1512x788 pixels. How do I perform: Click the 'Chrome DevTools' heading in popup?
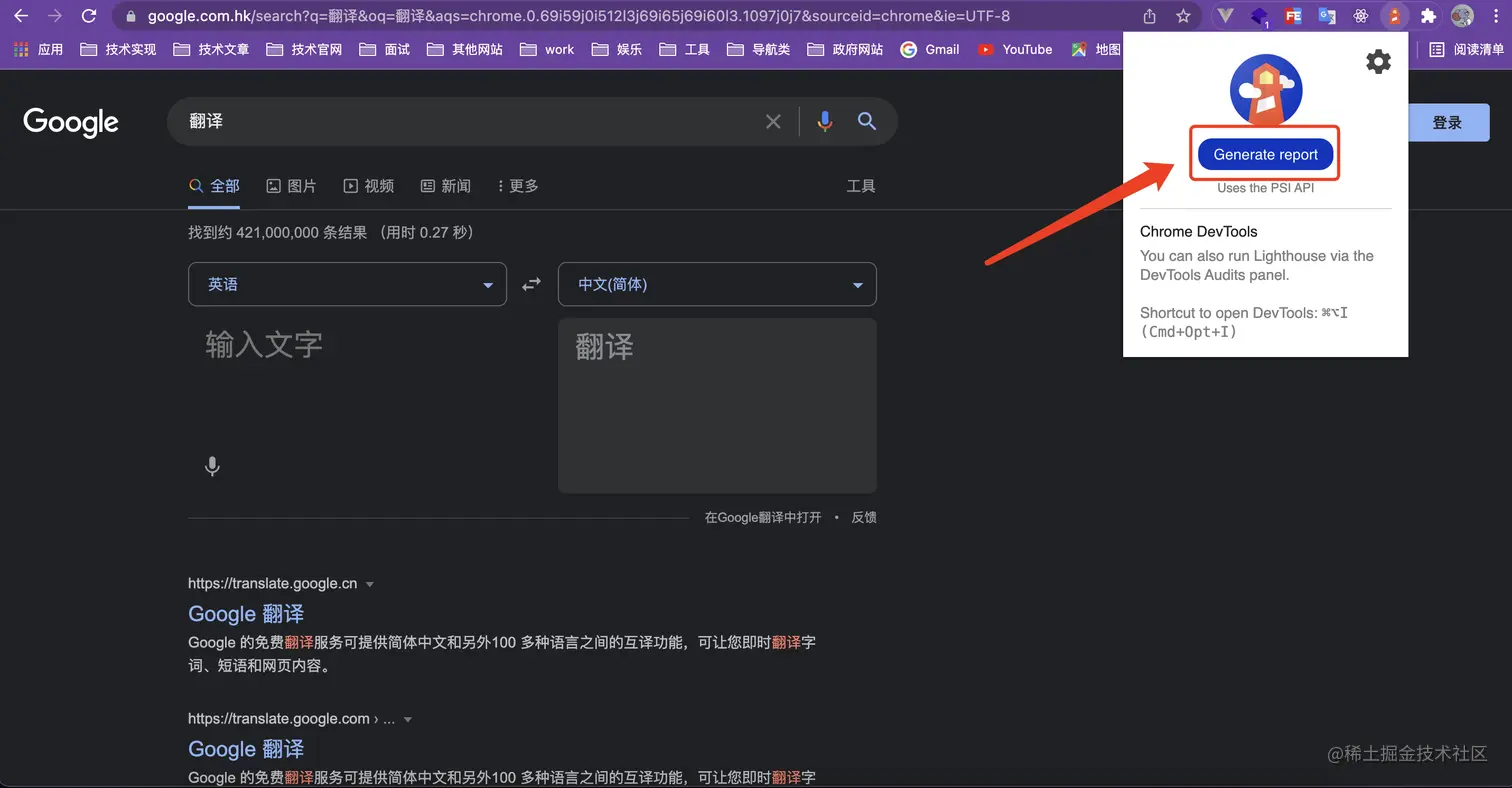(x=1198, y=231)
